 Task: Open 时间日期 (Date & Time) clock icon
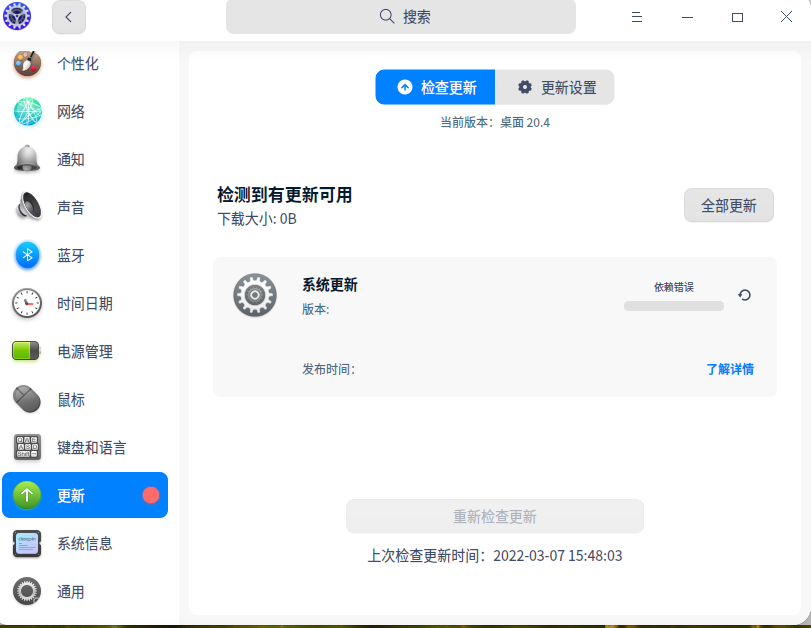27,303
